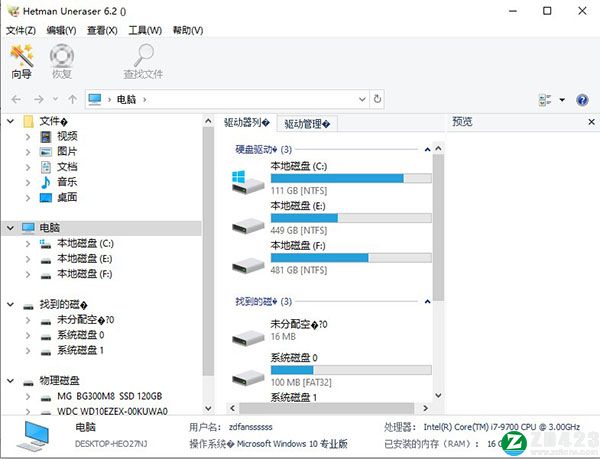Close the 预览 preview panel
600x459 pixels.
(x=592, y=122)
